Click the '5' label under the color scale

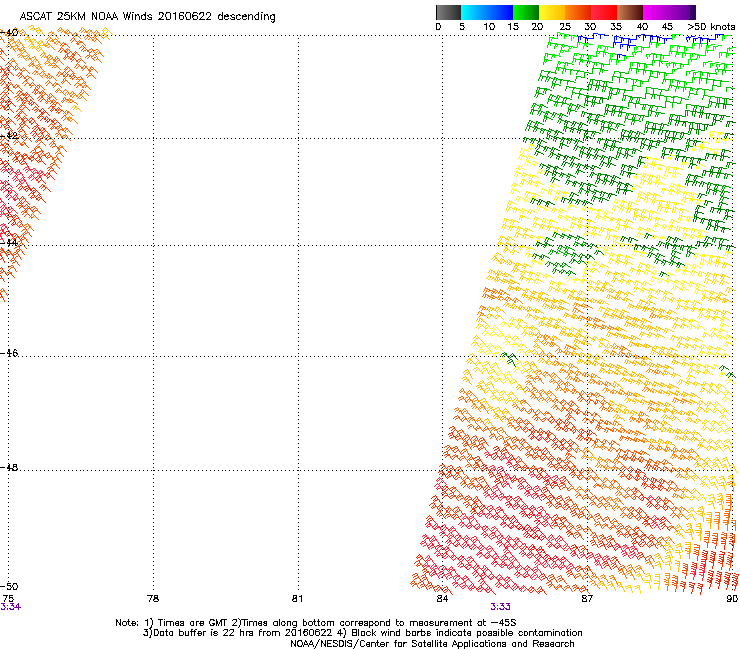coord(462,27)
